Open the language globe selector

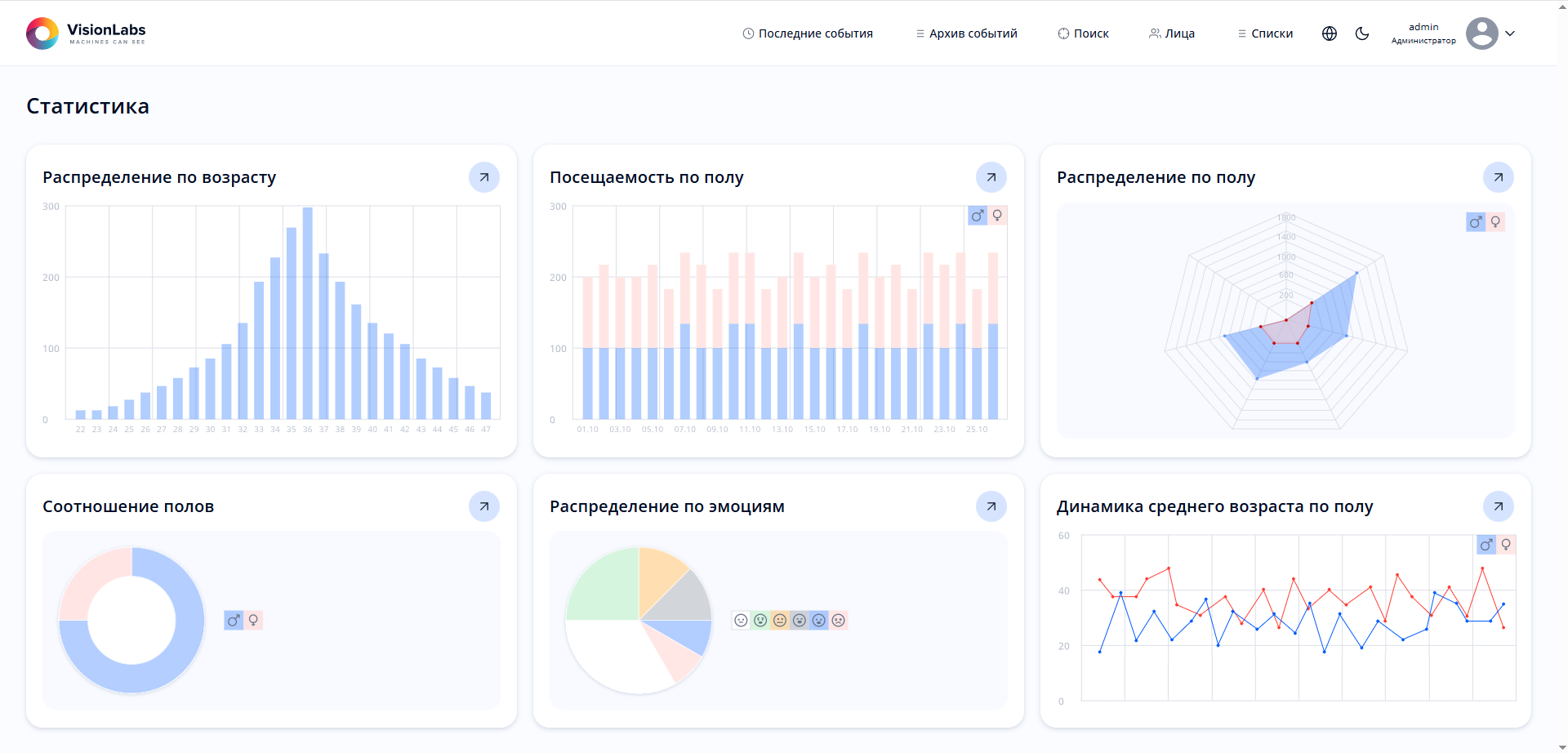point(1330,33)
